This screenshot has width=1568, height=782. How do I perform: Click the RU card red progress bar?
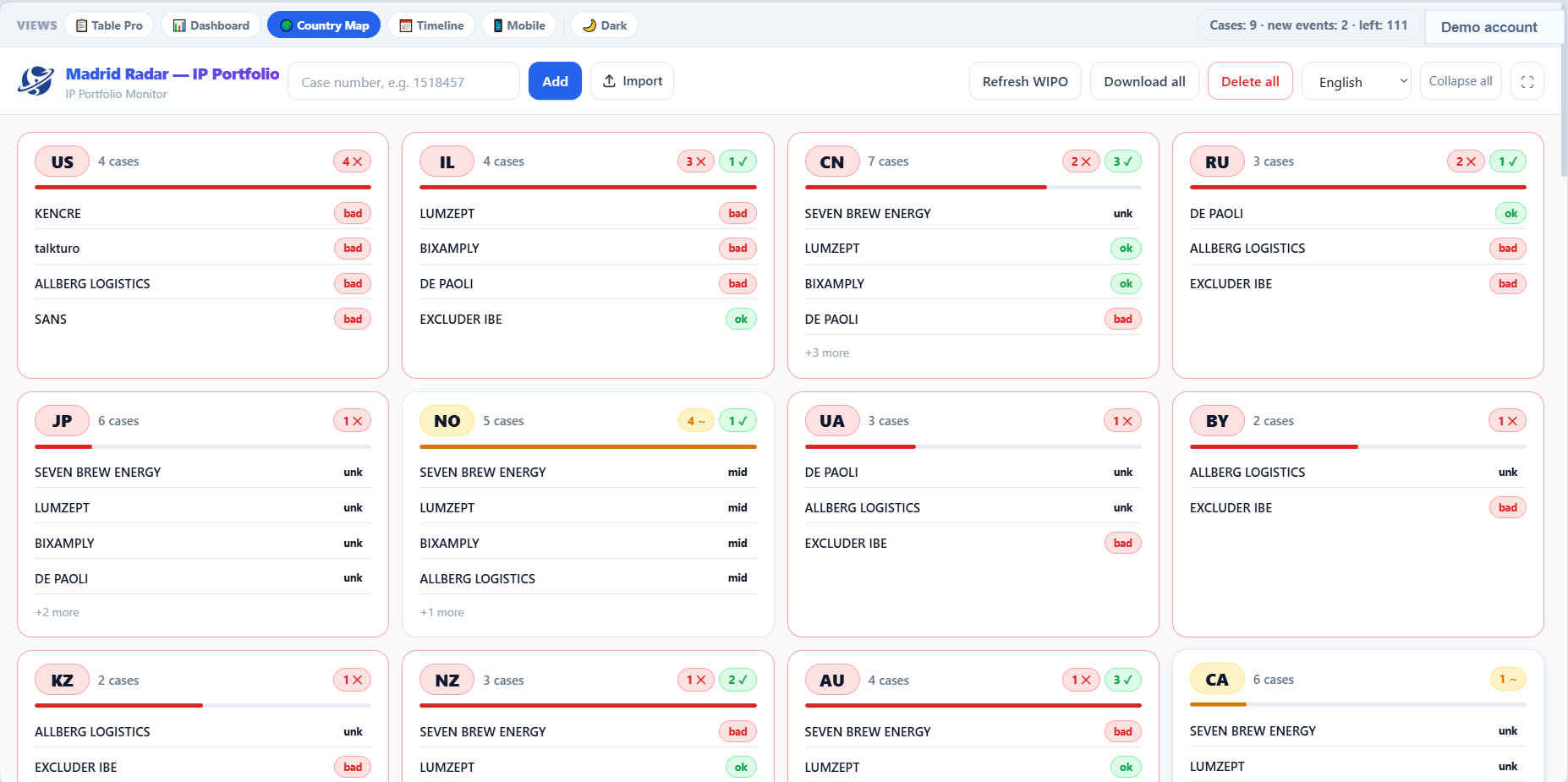click(1357, 187)
